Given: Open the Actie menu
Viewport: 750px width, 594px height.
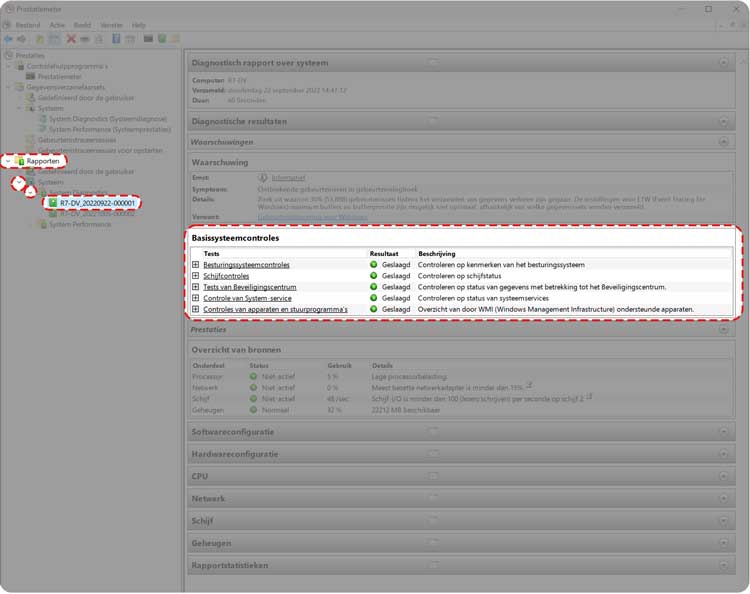Looking at the screenshot, I should [x=57, y=24].
